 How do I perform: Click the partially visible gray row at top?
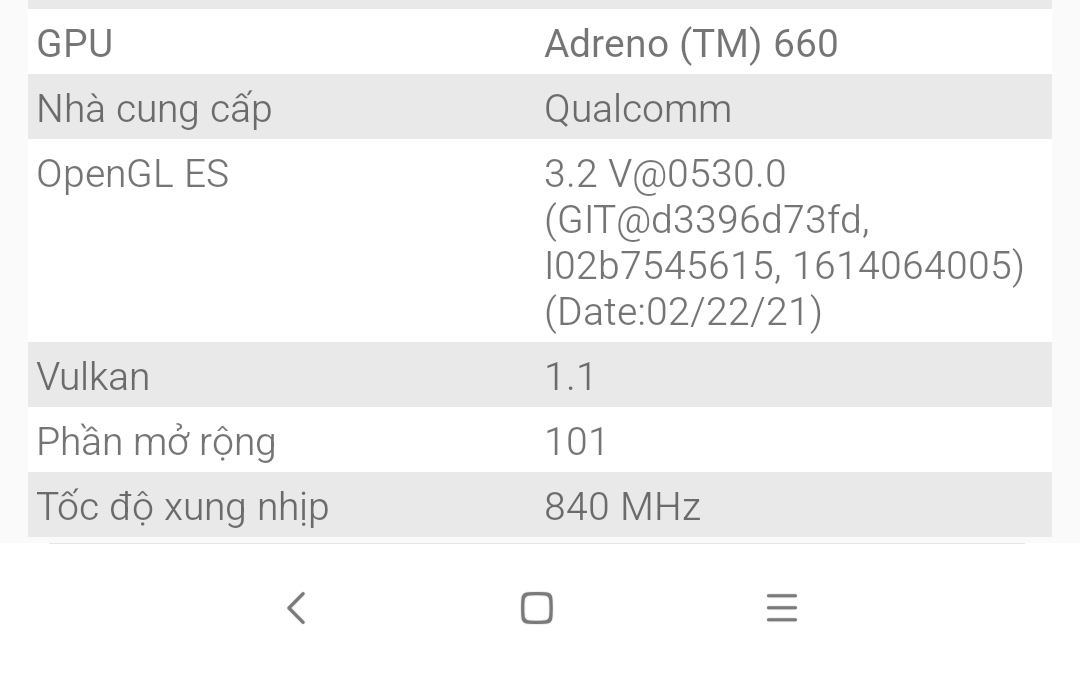click(539, 4)
